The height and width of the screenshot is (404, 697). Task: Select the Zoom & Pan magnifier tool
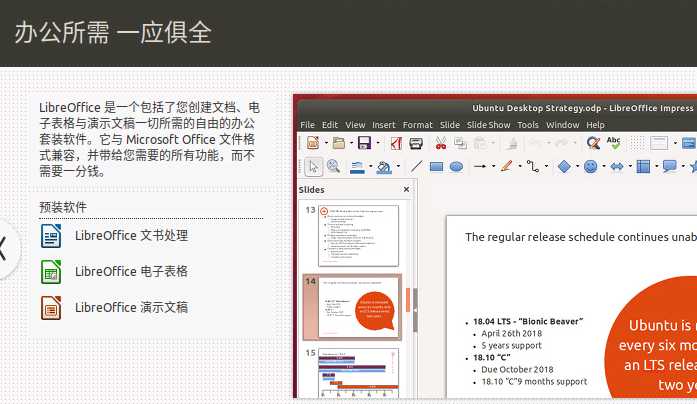333,167
